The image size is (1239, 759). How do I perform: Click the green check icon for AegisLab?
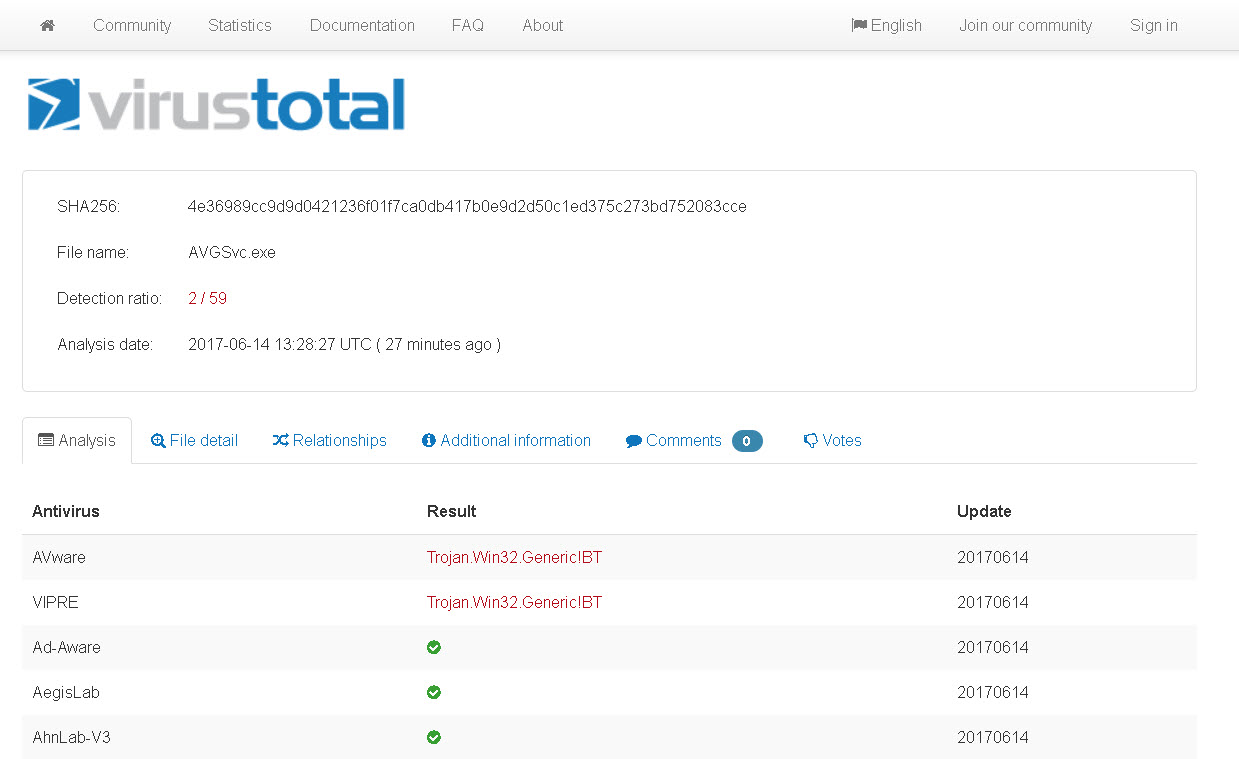[434, 692]
